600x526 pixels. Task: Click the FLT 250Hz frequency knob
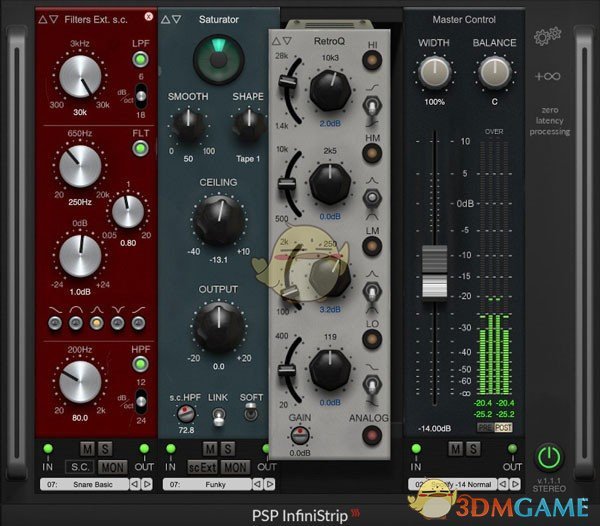click(x=80, y=166)
